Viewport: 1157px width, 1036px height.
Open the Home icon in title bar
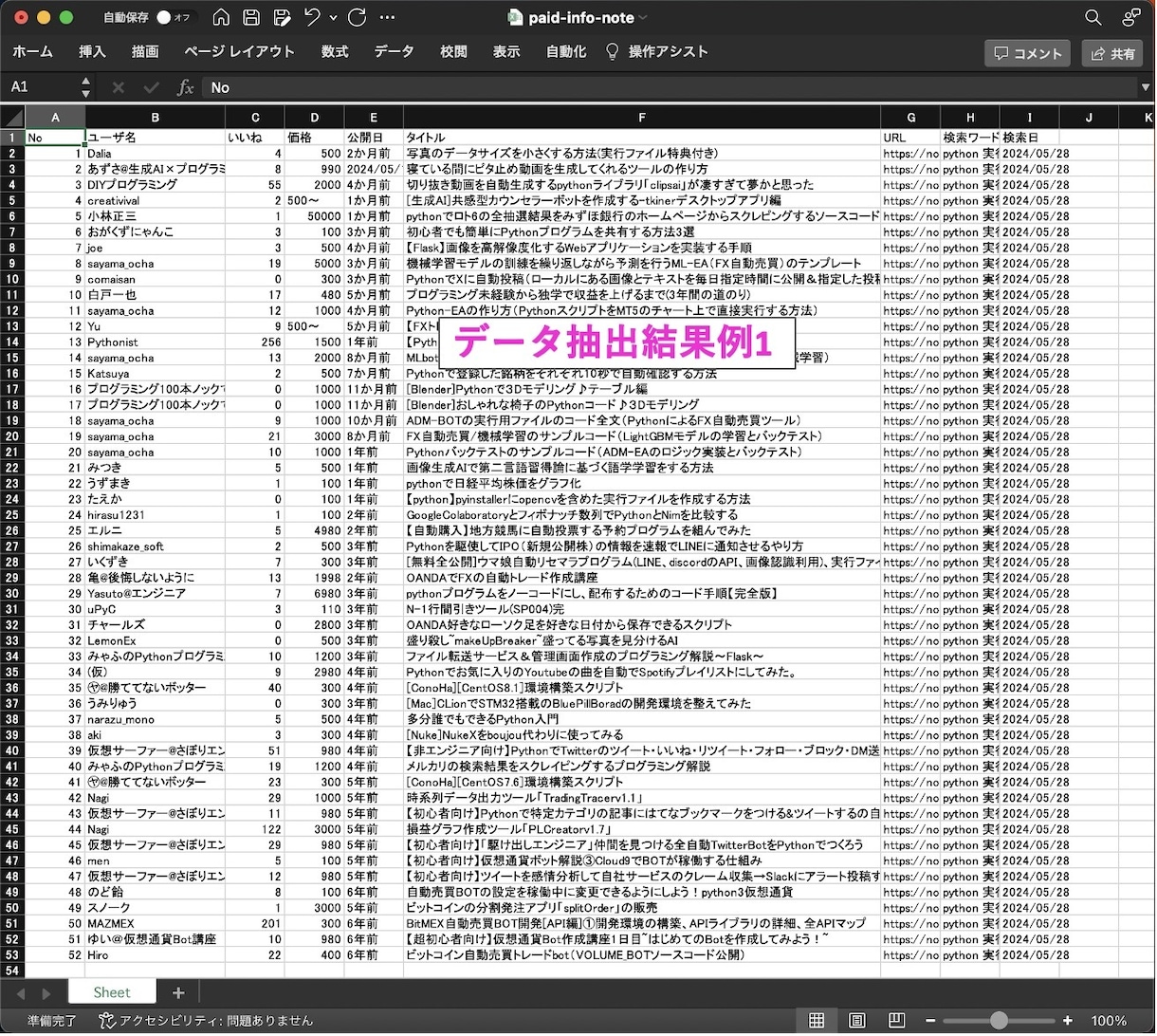tap(221, 17)
